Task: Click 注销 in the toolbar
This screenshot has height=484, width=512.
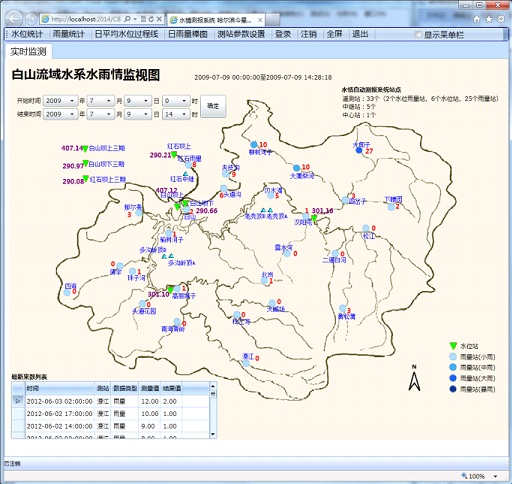Action: [309, 34]
